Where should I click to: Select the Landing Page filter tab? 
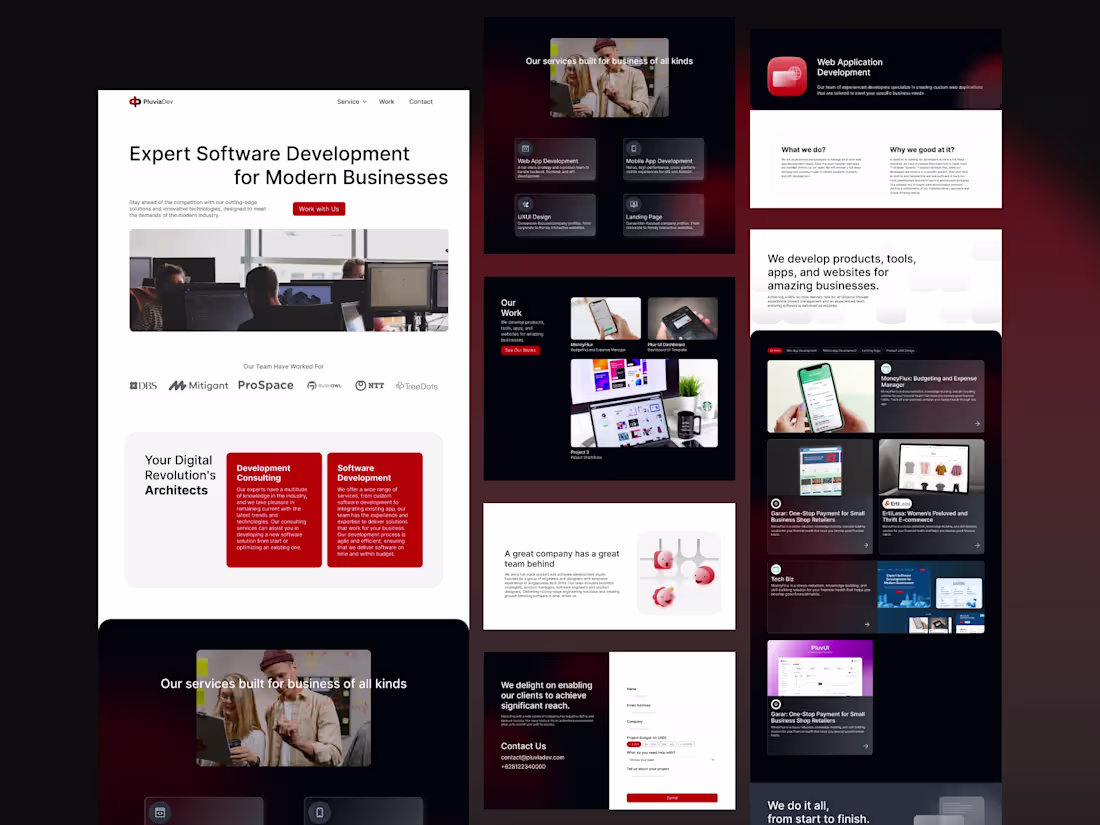[871, 351]
